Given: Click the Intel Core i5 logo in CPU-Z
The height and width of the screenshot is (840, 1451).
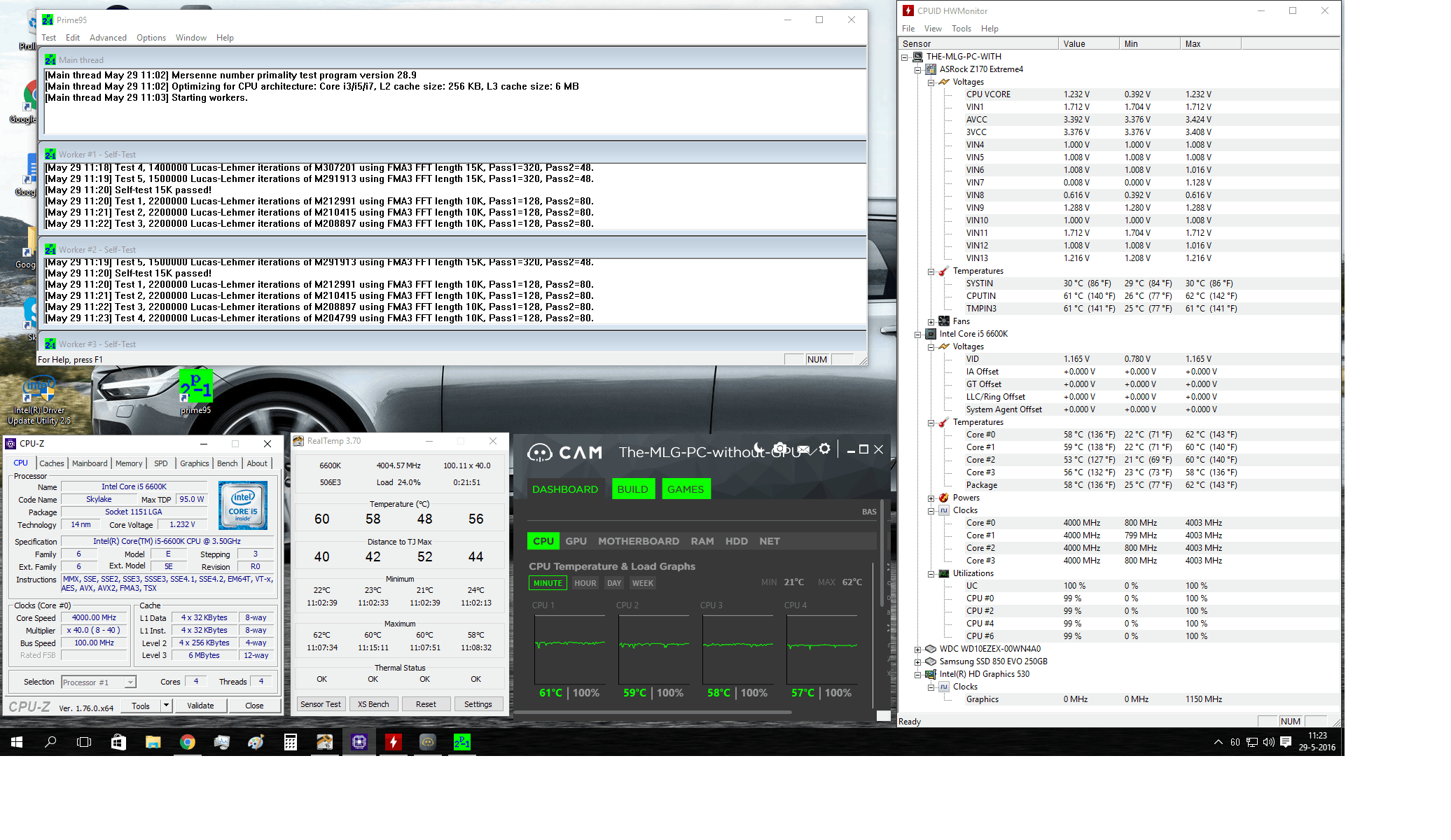Looking at the screenshot, I should (x=243, y=505).
